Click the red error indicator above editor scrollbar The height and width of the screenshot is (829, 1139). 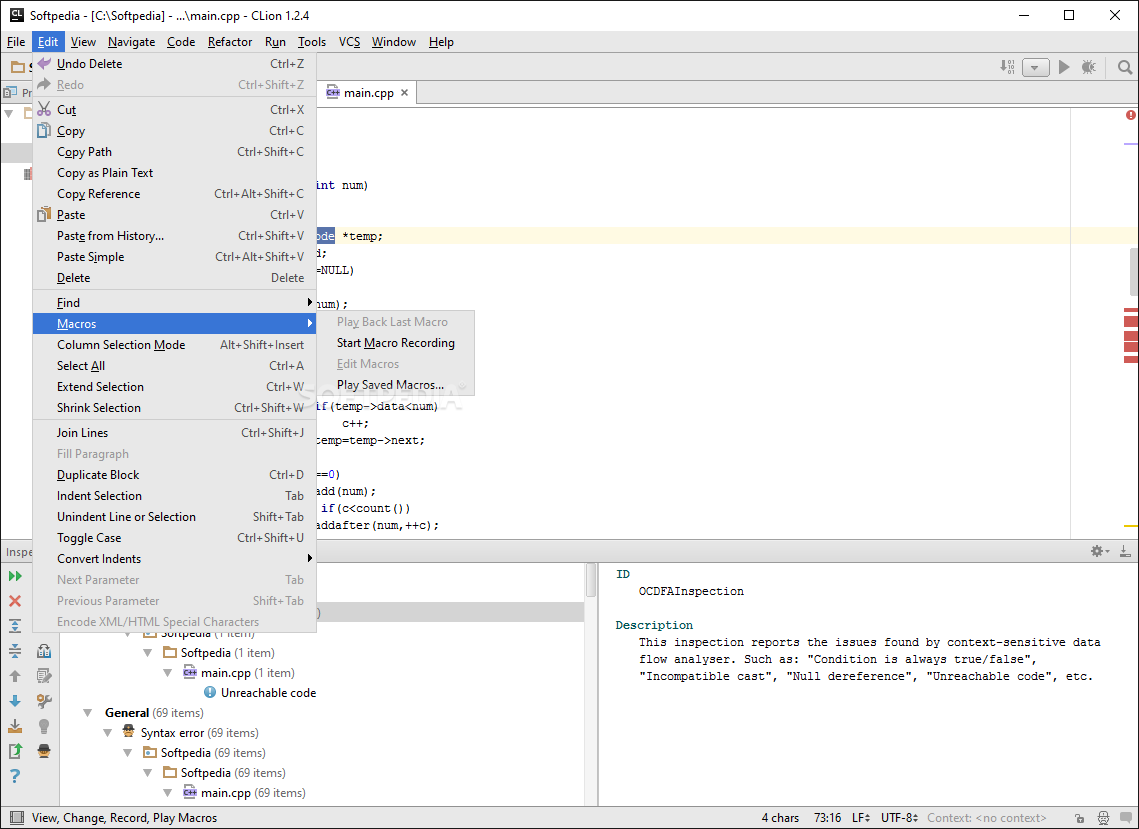tap(1130, 115)
